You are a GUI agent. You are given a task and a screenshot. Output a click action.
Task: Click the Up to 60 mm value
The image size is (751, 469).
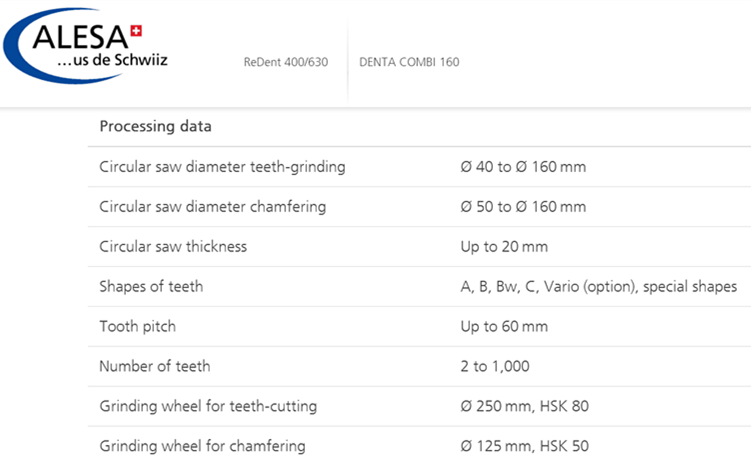coord(504,327)
